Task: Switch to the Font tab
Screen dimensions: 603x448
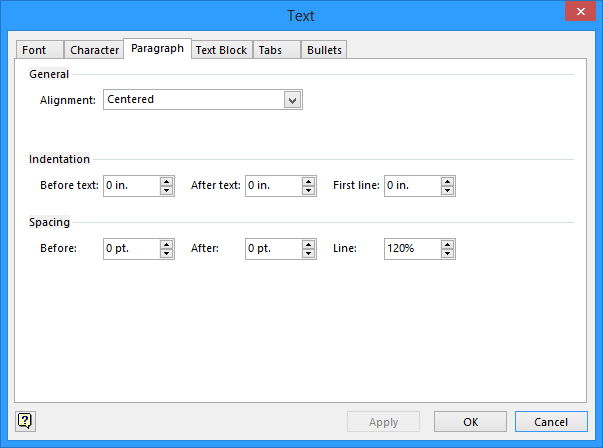Action: click(x=34, y=50)
